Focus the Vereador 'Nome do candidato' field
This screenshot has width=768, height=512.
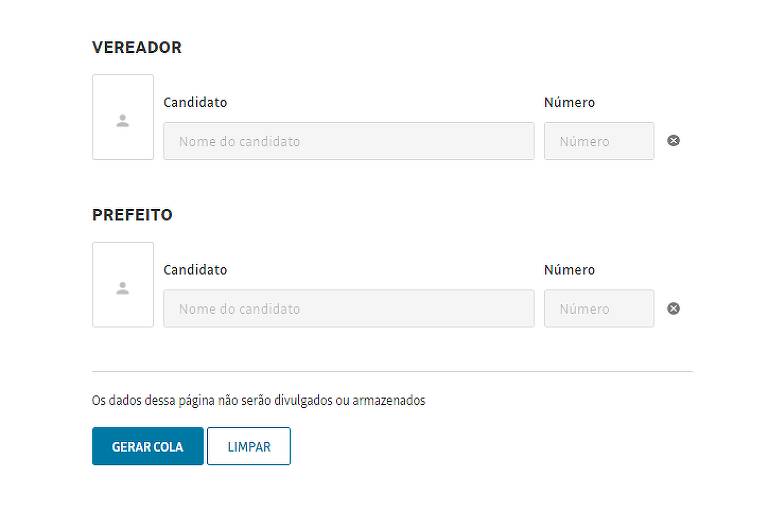(349, 141)
